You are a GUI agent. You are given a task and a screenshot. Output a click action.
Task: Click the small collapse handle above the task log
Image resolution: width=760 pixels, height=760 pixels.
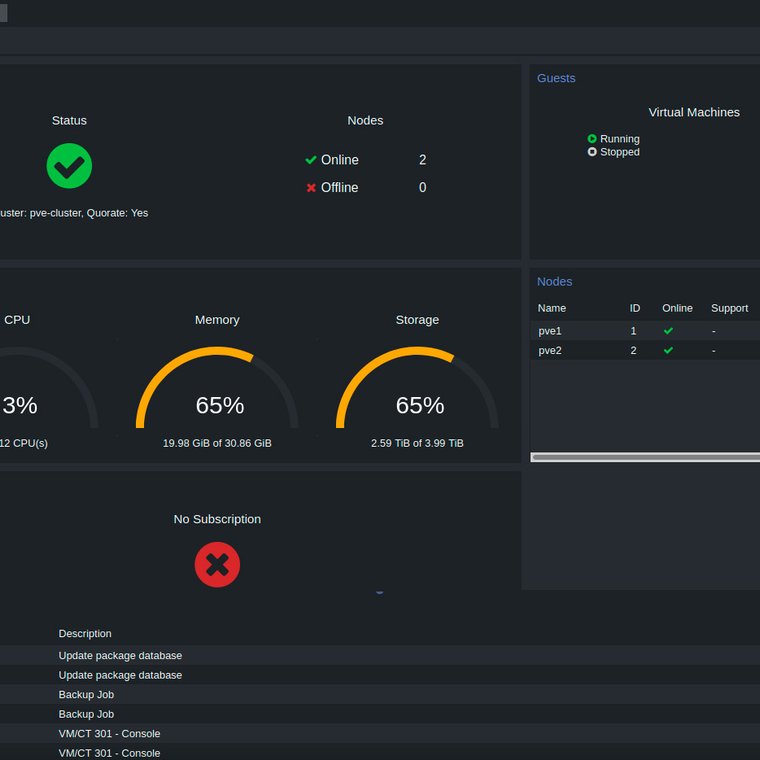click(380, 592)
